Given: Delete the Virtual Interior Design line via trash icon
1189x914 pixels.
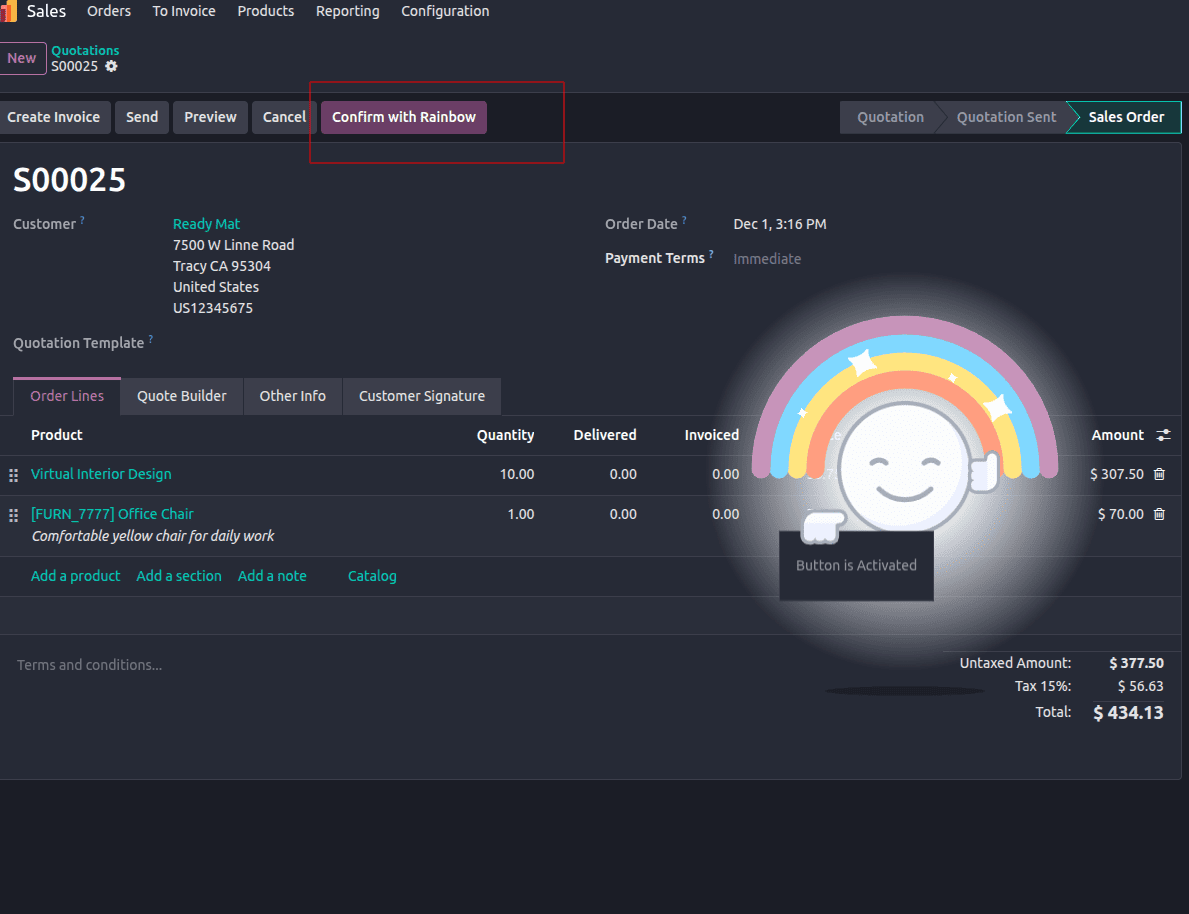Looking at the screenshot, I should tap(1159, 474).
